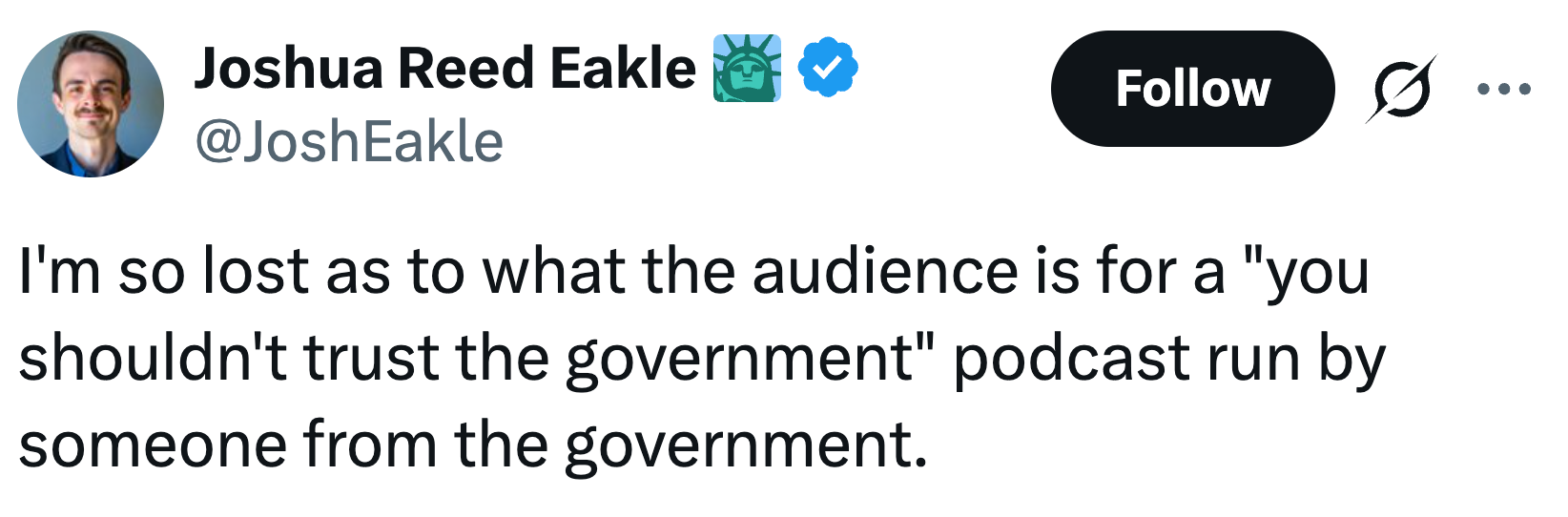The width and height of the screenshot is (1568, 517).
Task: Click the word "lost" in the tweet
Action: [257, 272]
